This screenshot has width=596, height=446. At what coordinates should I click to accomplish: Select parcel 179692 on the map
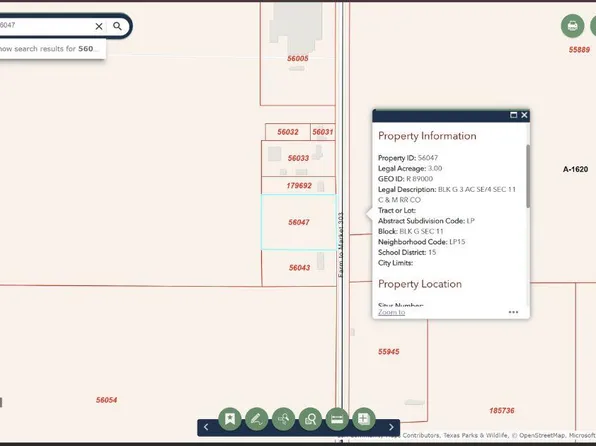pyautogui.click(x=299, y=186)
